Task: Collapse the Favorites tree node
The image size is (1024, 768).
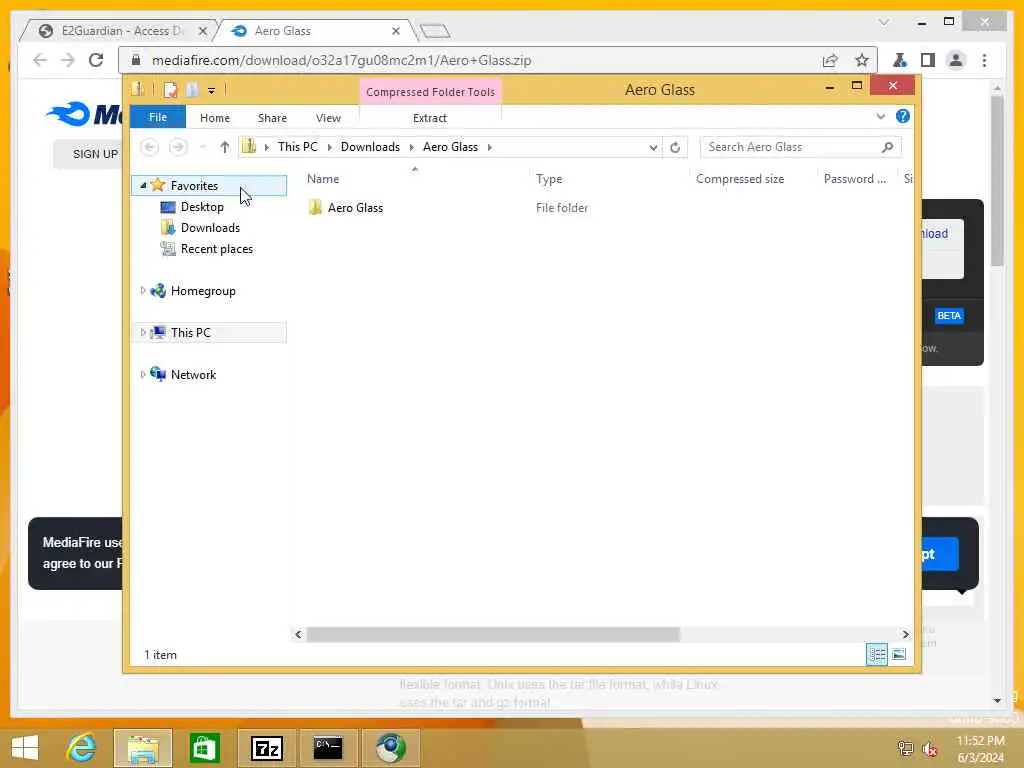Action: (143, 185)
